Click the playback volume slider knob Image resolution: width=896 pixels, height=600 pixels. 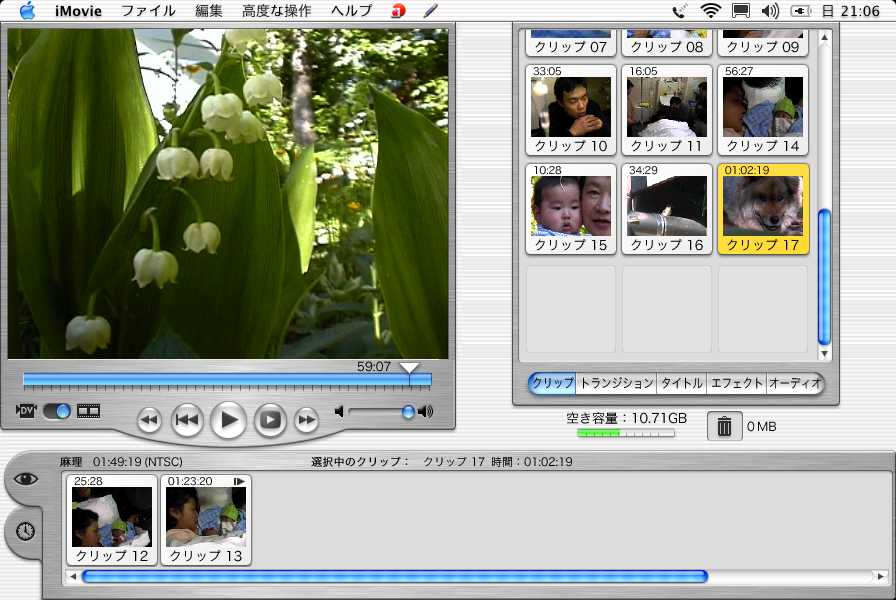408,411
